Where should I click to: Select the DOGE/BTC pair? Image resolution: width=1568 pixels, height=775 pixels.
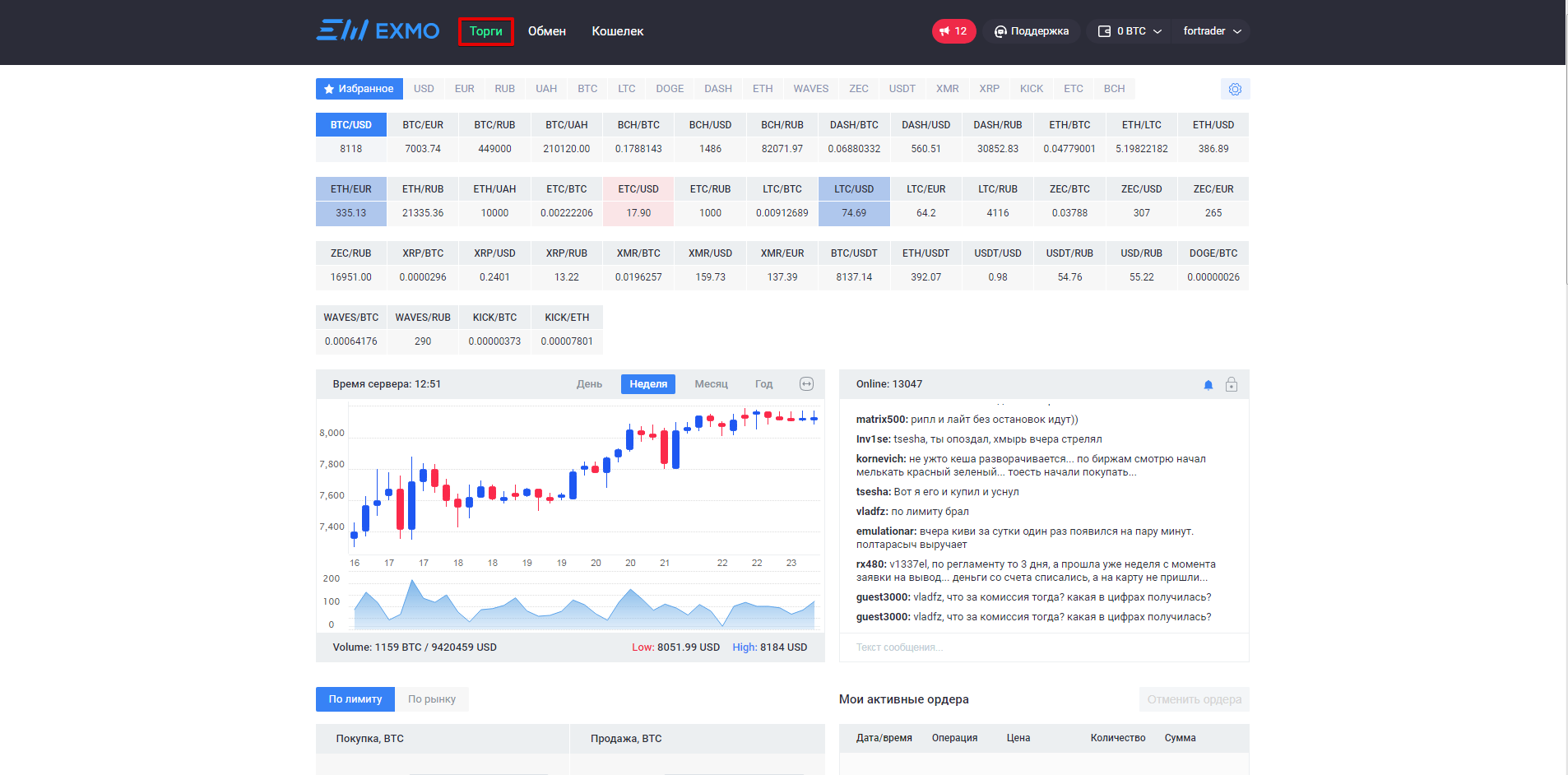(x=1213, y=253)
